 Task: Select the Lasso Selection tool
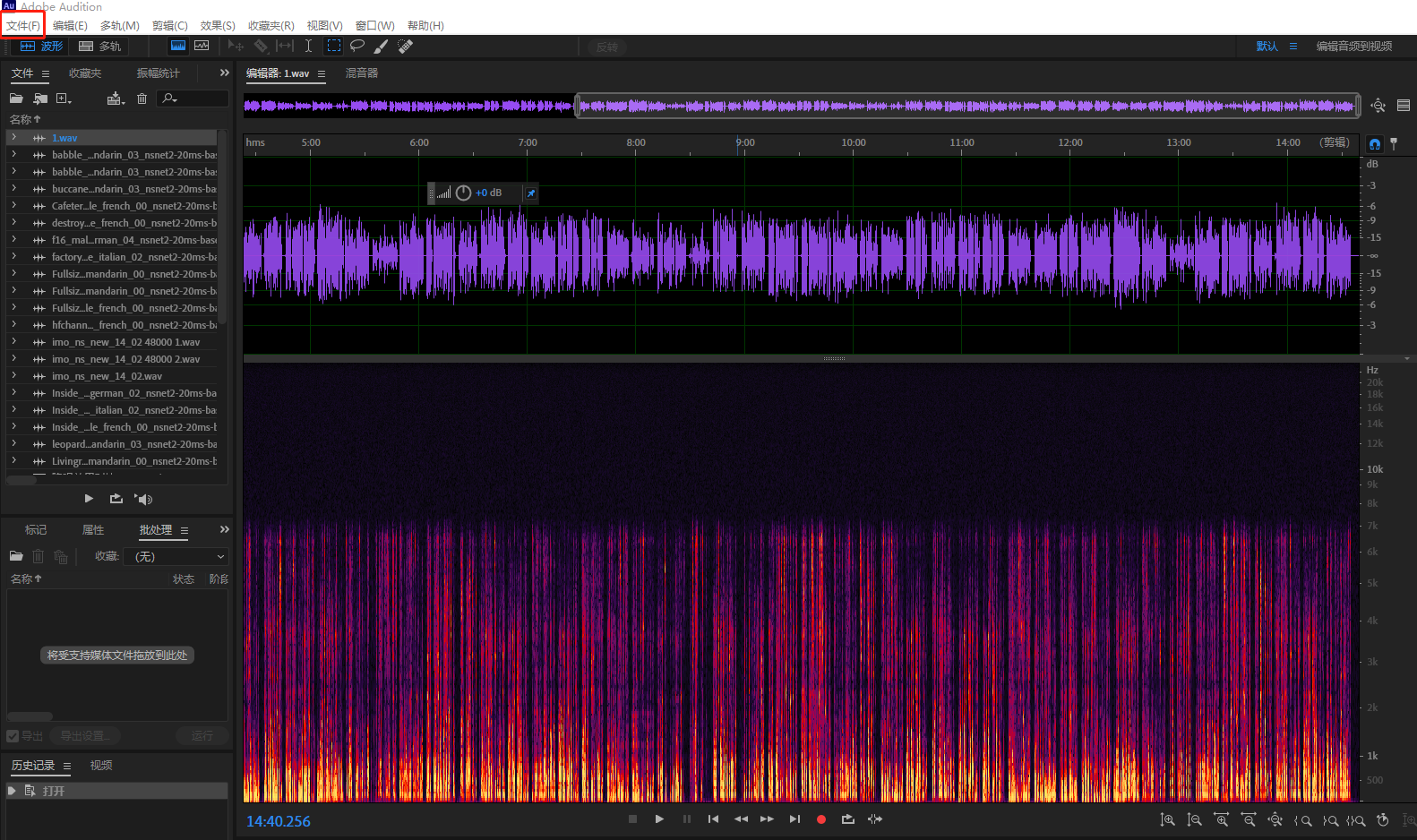click(357, 46)
